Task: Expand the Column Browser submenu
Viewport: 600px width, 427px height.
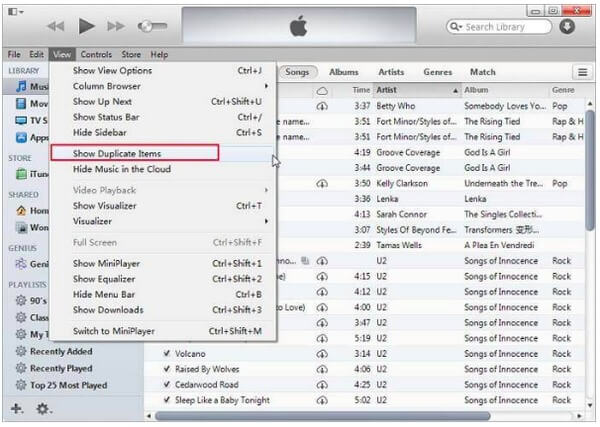Action: pos(163,86)
